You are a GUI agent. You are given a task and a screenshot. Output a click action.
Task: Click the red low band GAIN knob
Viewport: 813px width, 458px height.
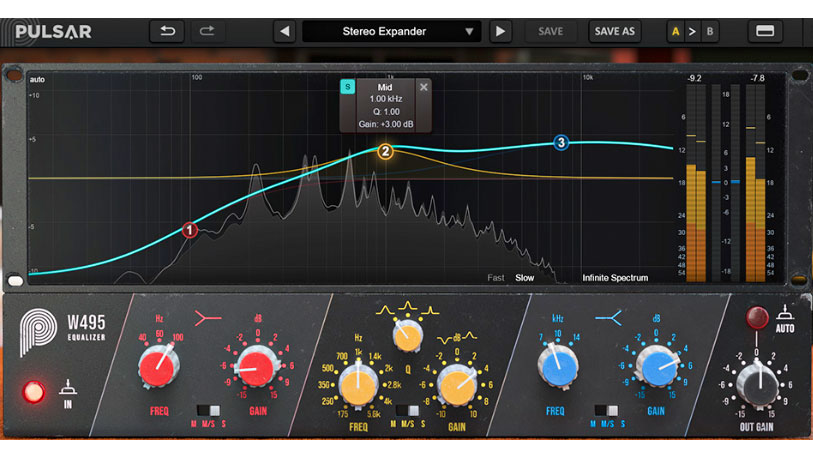[257, 367]
